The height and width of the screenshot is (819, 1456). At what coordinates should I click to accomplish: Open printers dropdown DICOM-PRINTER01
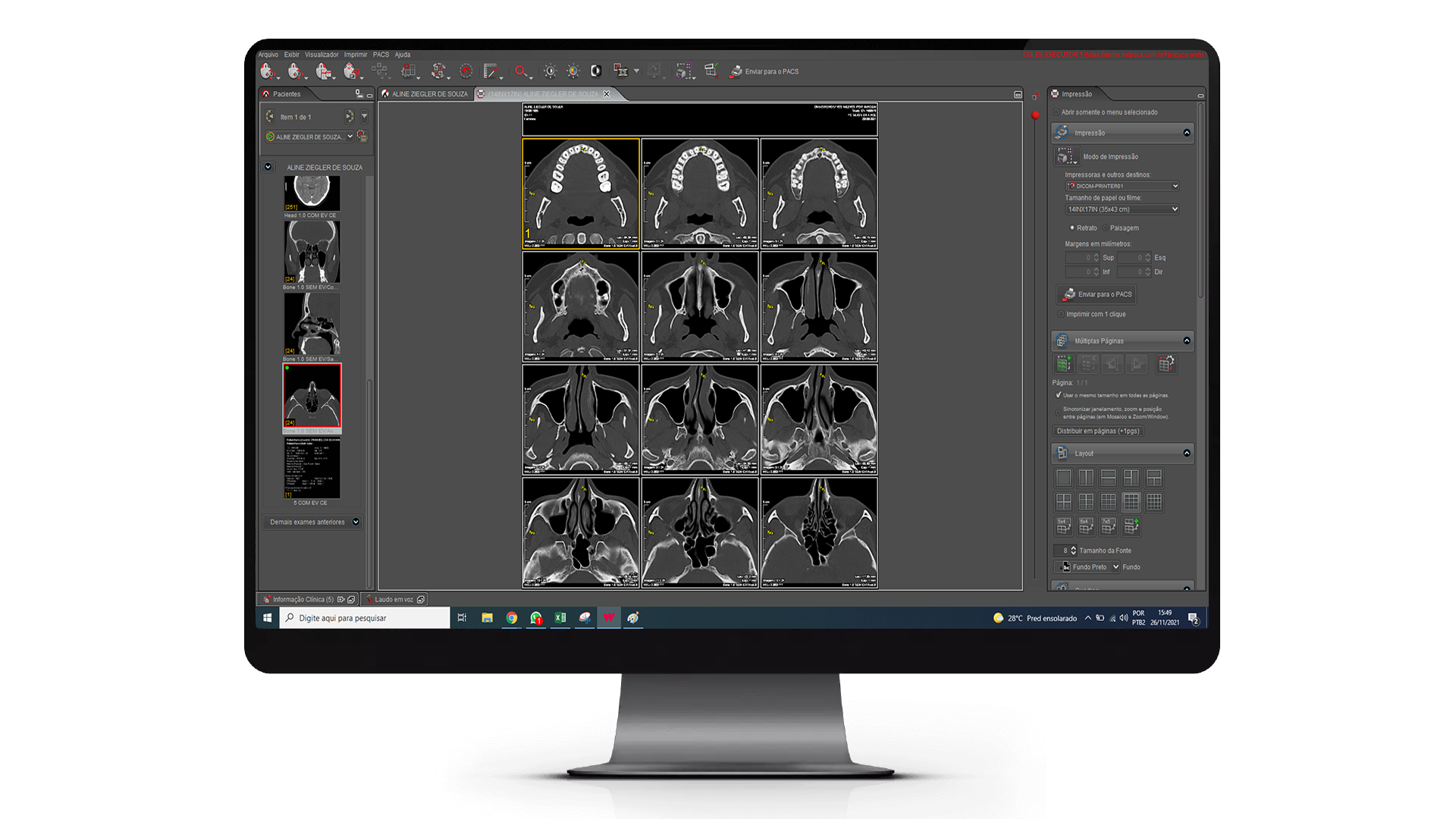(1122, 186)
